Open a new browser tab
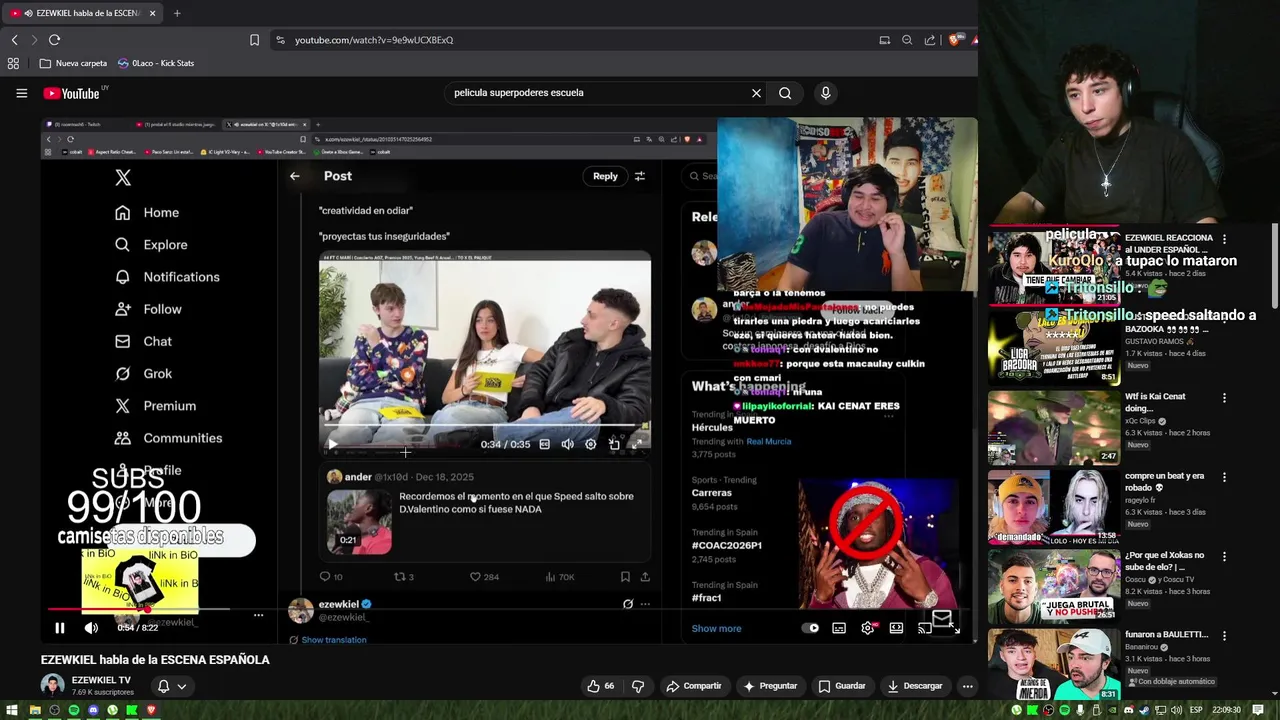Viewport: 1280px width, 720px height. tap(177, 13)
